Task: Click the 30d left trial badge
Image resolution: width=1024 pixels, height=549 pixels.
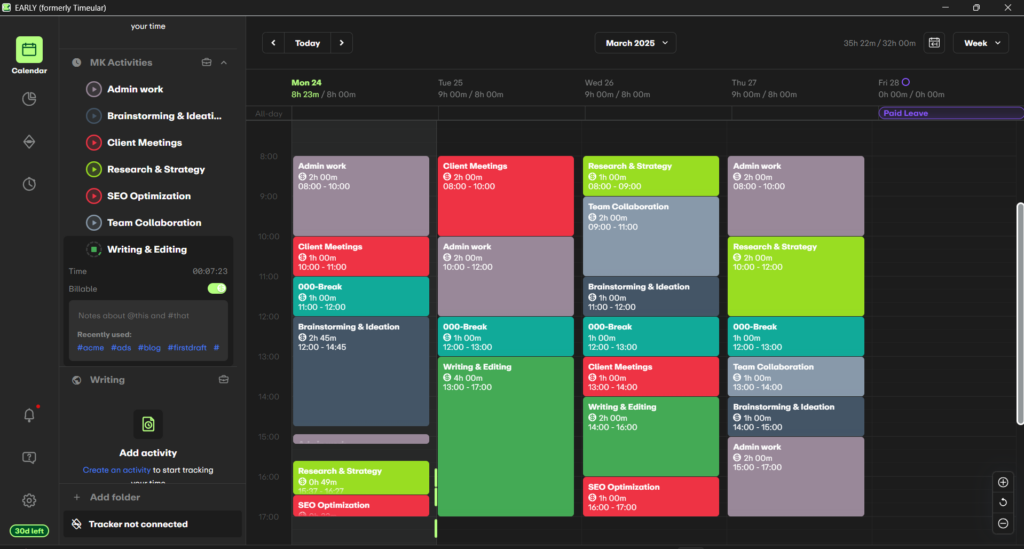Action: tap(29, 531)
